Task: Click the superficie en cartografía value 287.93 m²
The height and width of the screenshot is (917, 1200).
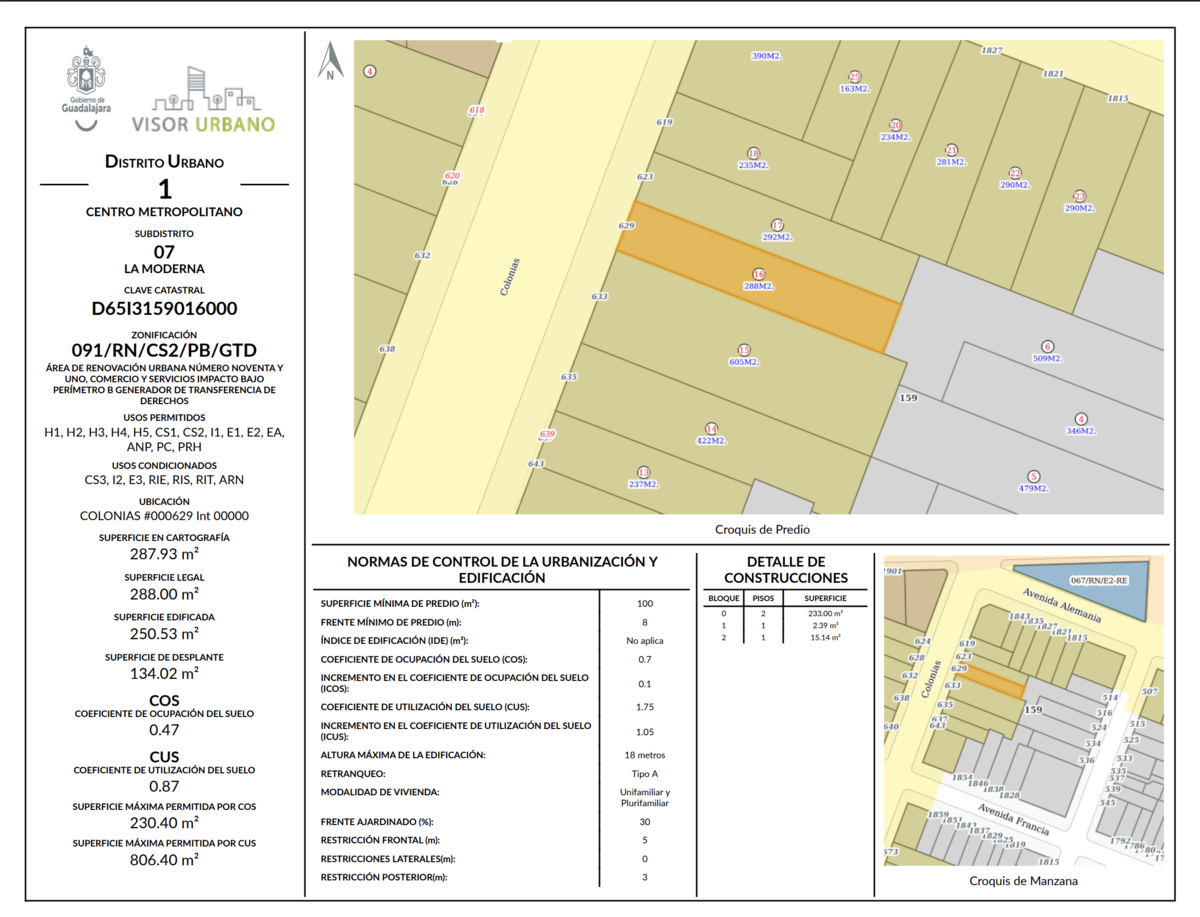Action: point(164,553)
